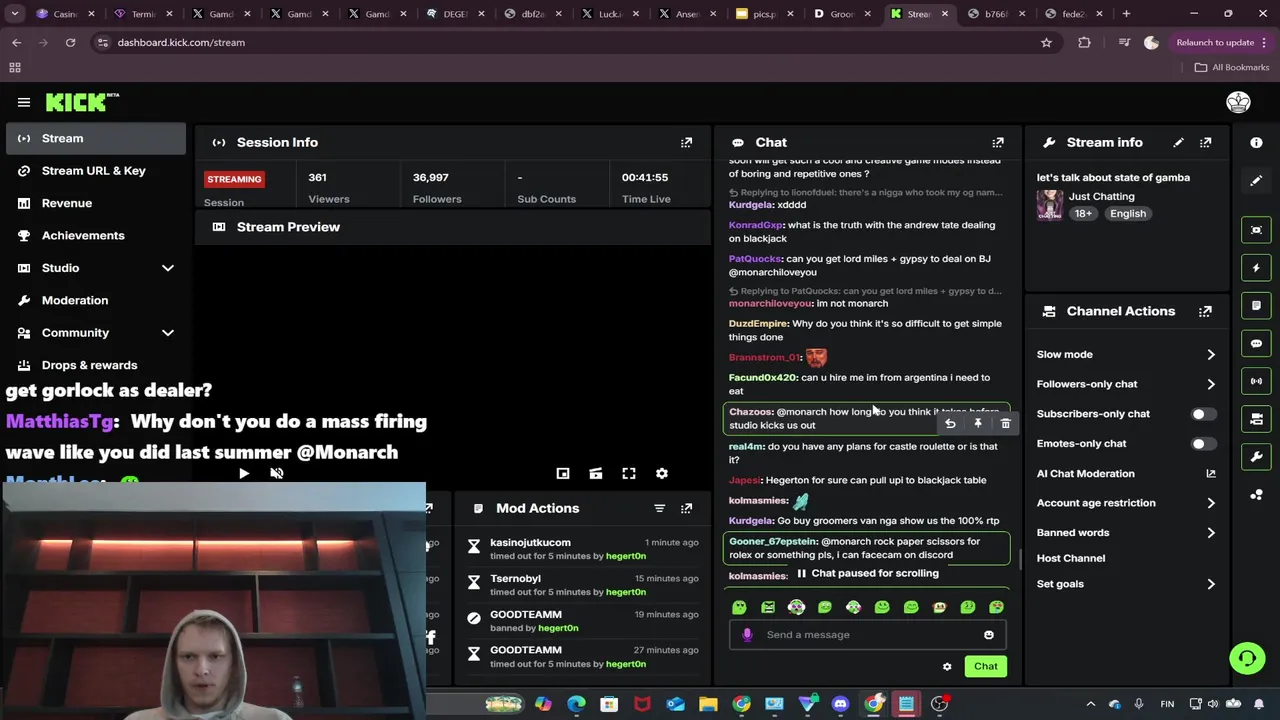Open the green headset support button
The width and height of the screenshot is (1280, 720).
[1247, 658]
